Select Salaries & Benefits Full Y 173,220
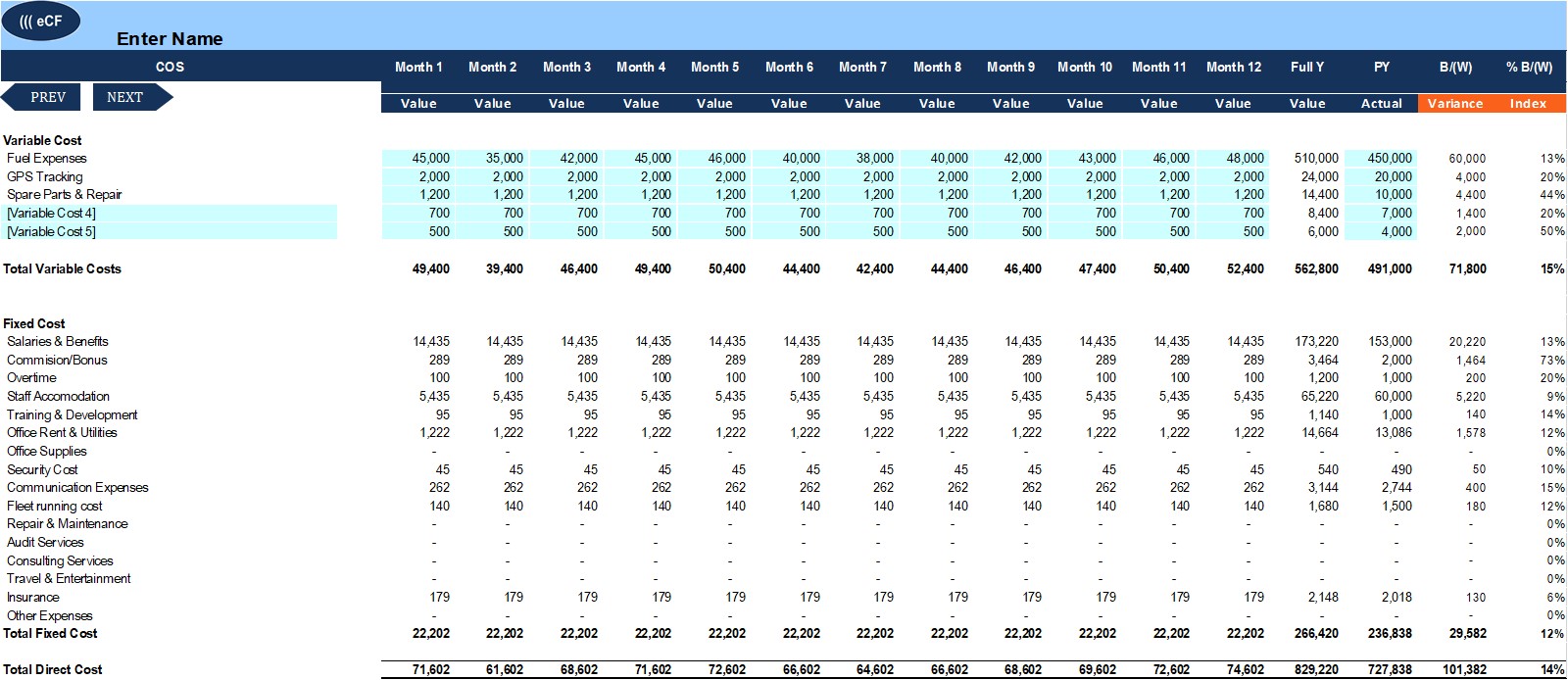 point(1316,341)
